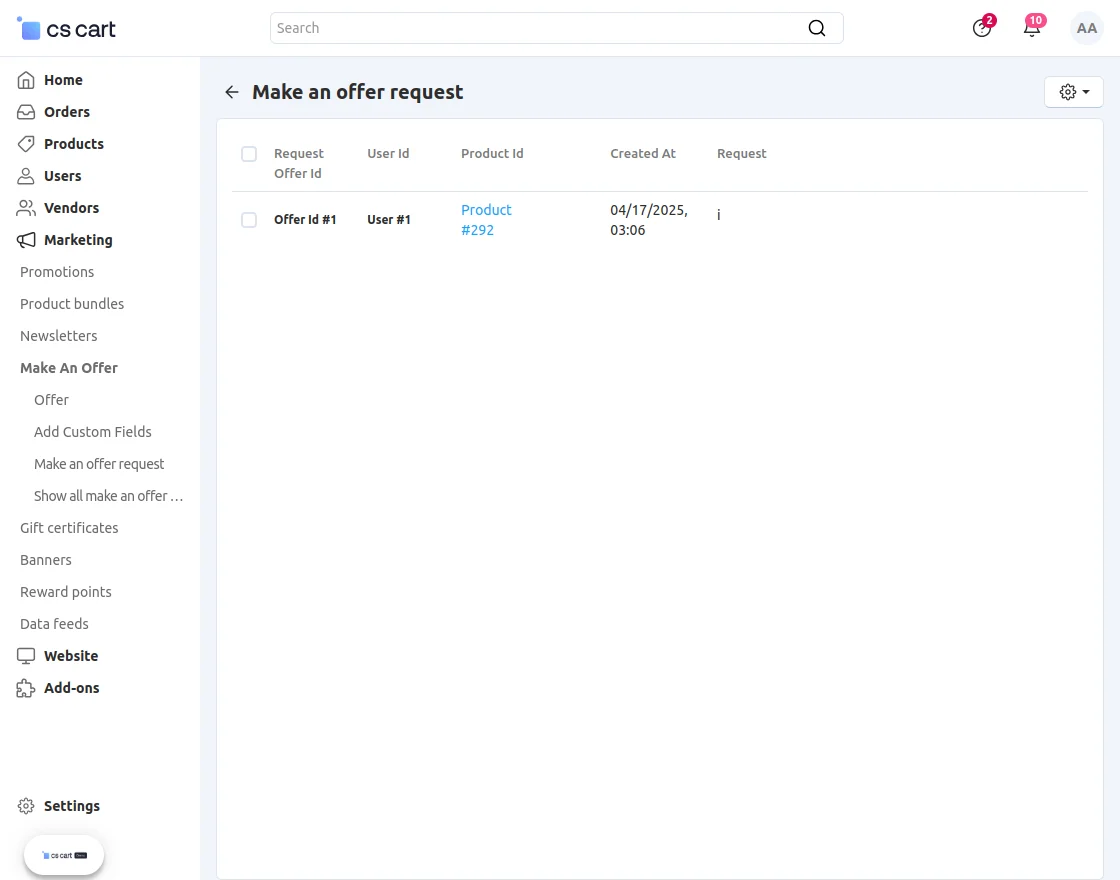Image resolution: width=1120 pixels, height=880 pixels.
Task: Click the floating CS-Cart widget at bottom left
Action: click(x=64, y=855)
